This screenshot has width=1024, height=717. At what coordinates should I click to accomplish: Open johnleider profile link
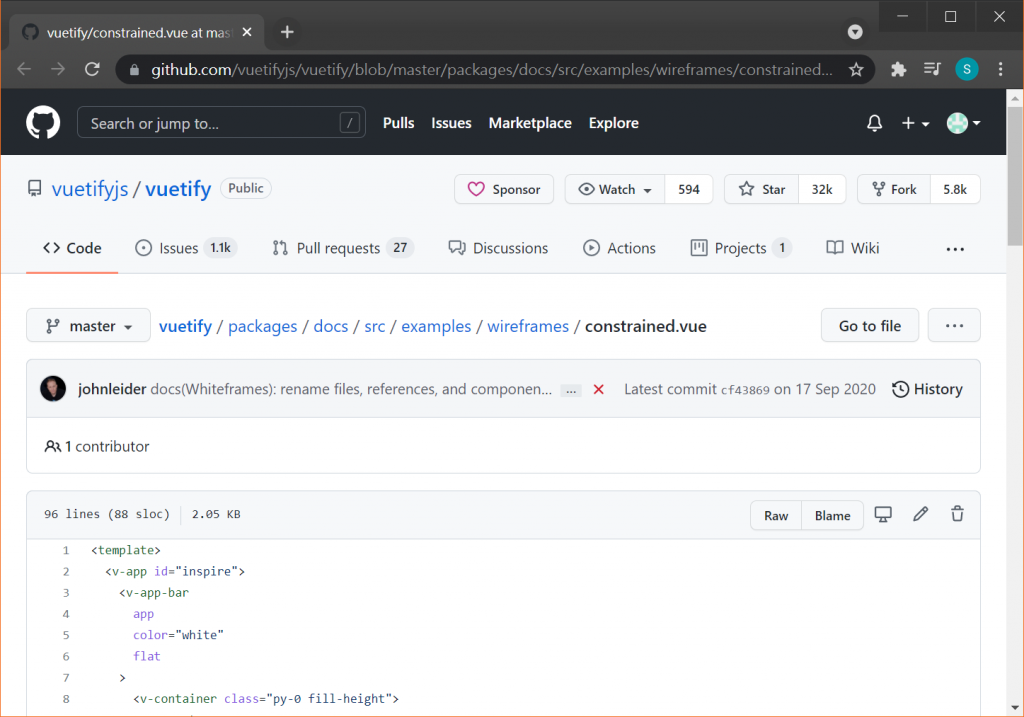point(112,389)
